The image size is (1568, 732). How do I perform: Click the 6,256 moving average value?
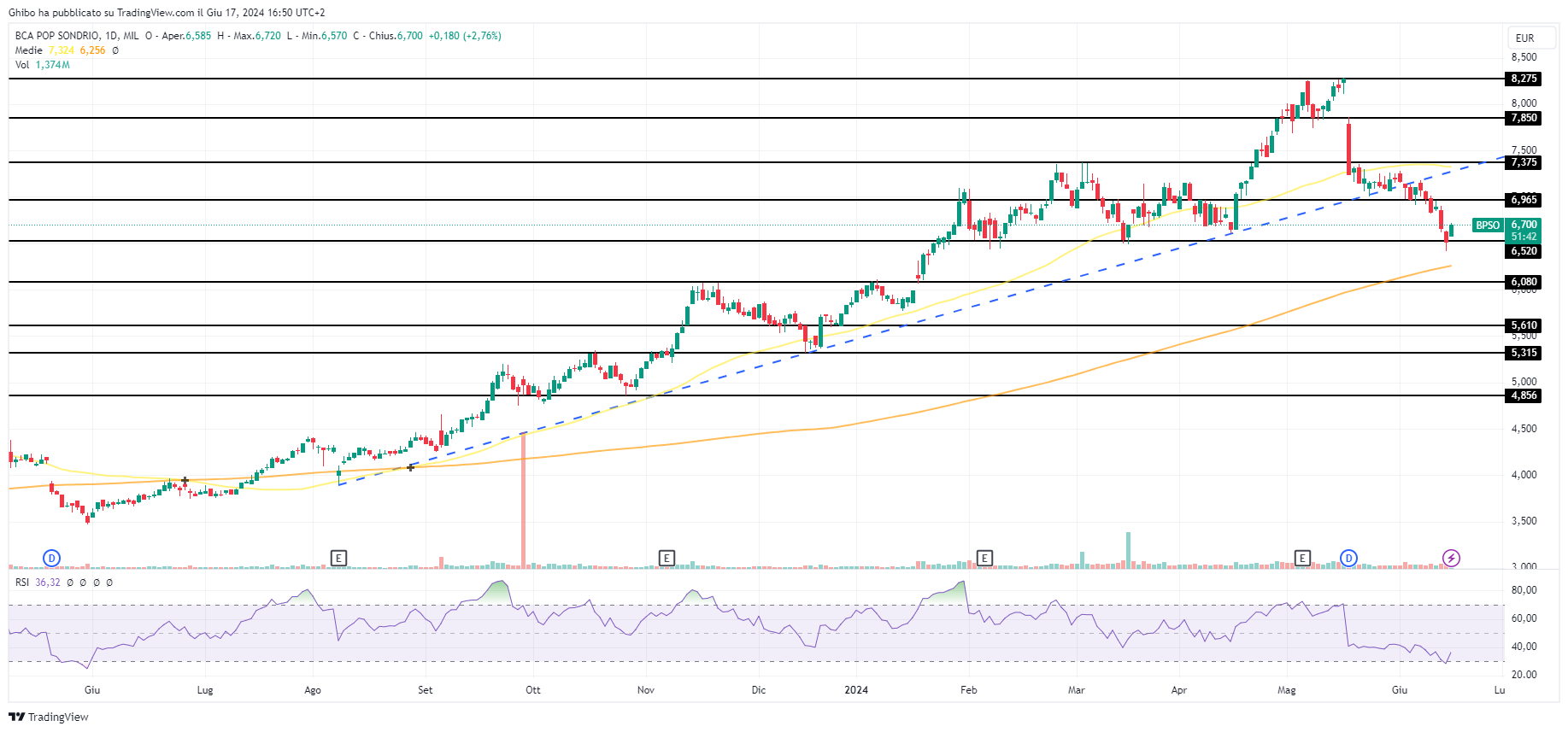pos(92,50)
